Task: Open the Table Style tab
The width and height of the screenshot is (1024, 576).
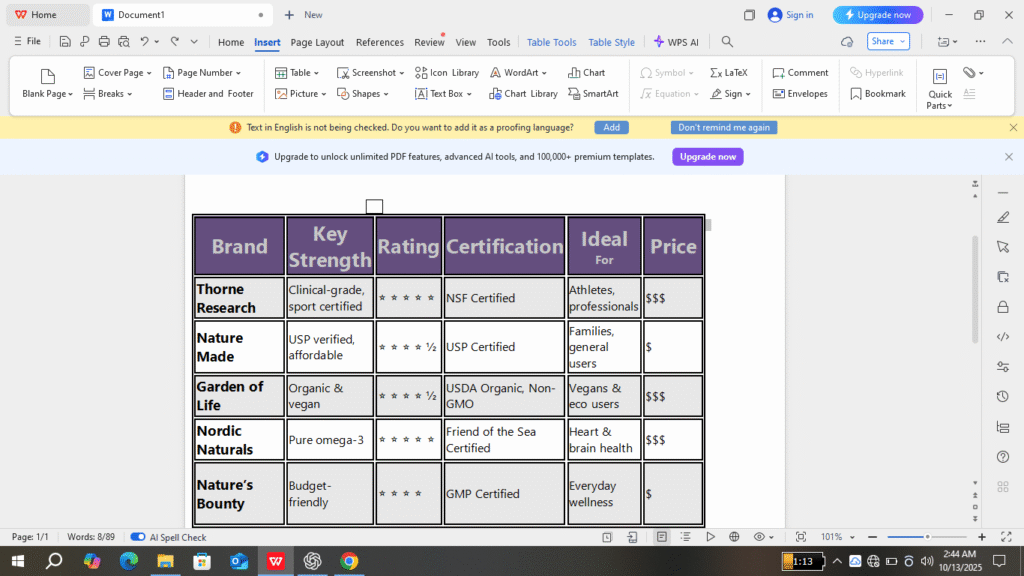Action: pyautogui.click(x=611, y=42)
